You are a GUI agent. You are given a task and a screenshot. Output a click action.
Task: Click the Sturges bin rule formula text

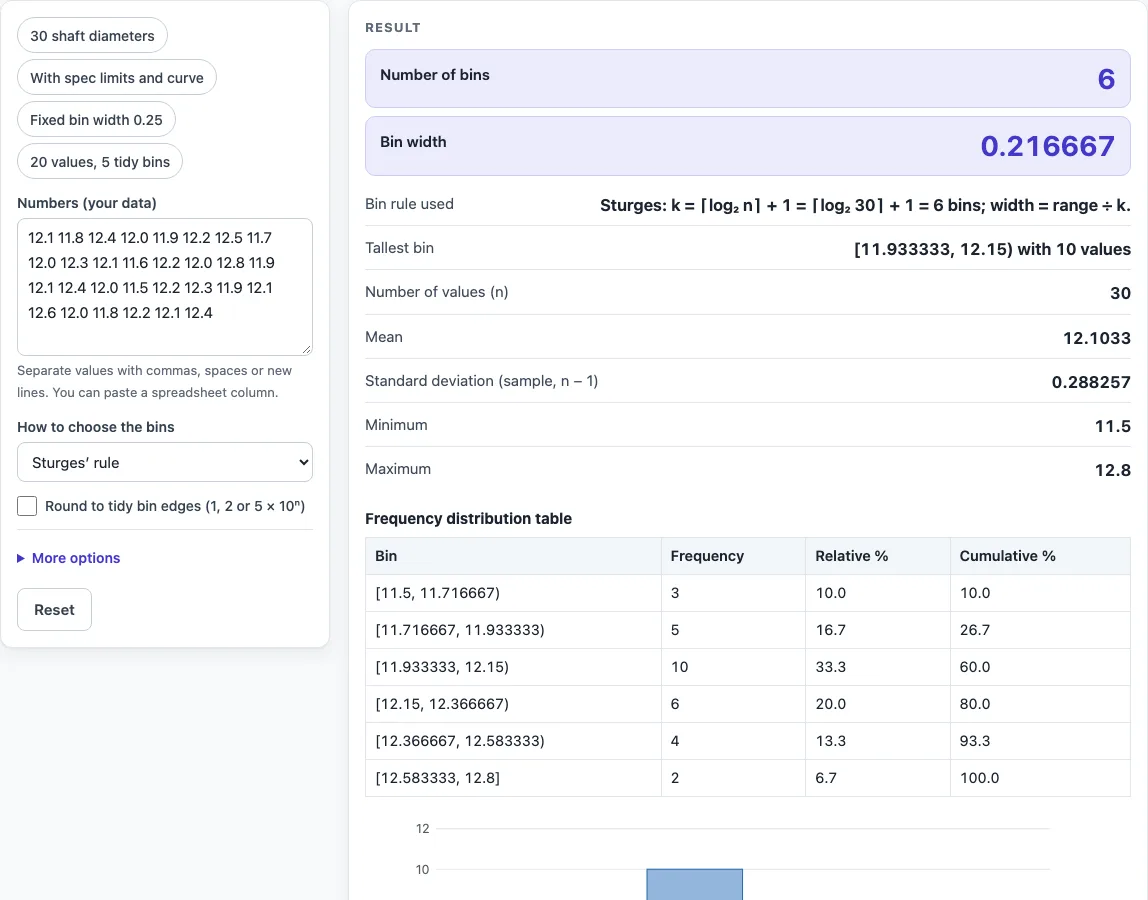(865, 205)
